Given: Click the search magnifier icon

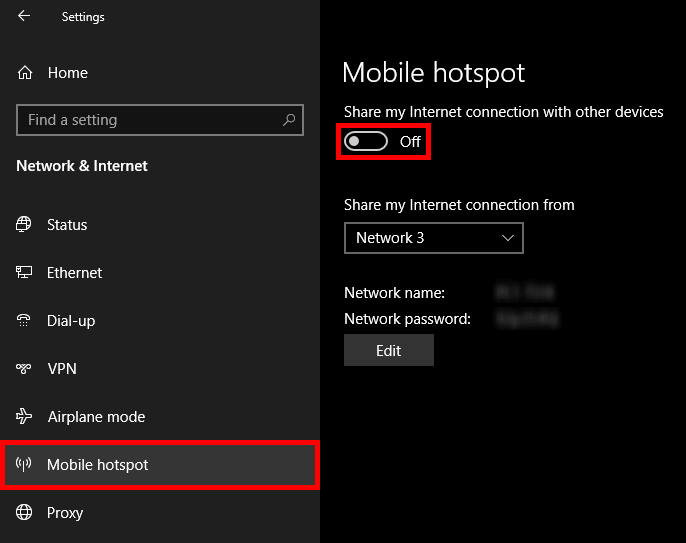Looking at the screenshot, I should (x=289, y=119).
